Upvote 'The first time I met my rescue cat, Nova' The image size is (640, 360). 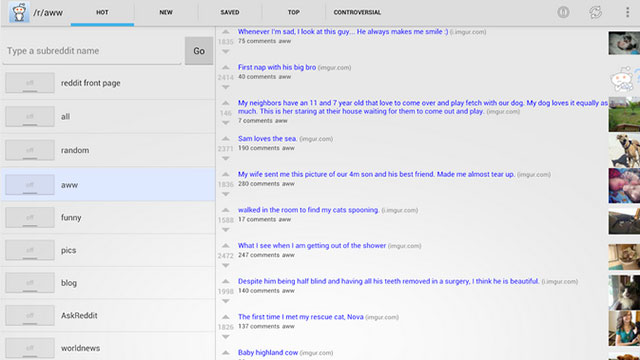[226, 317]
